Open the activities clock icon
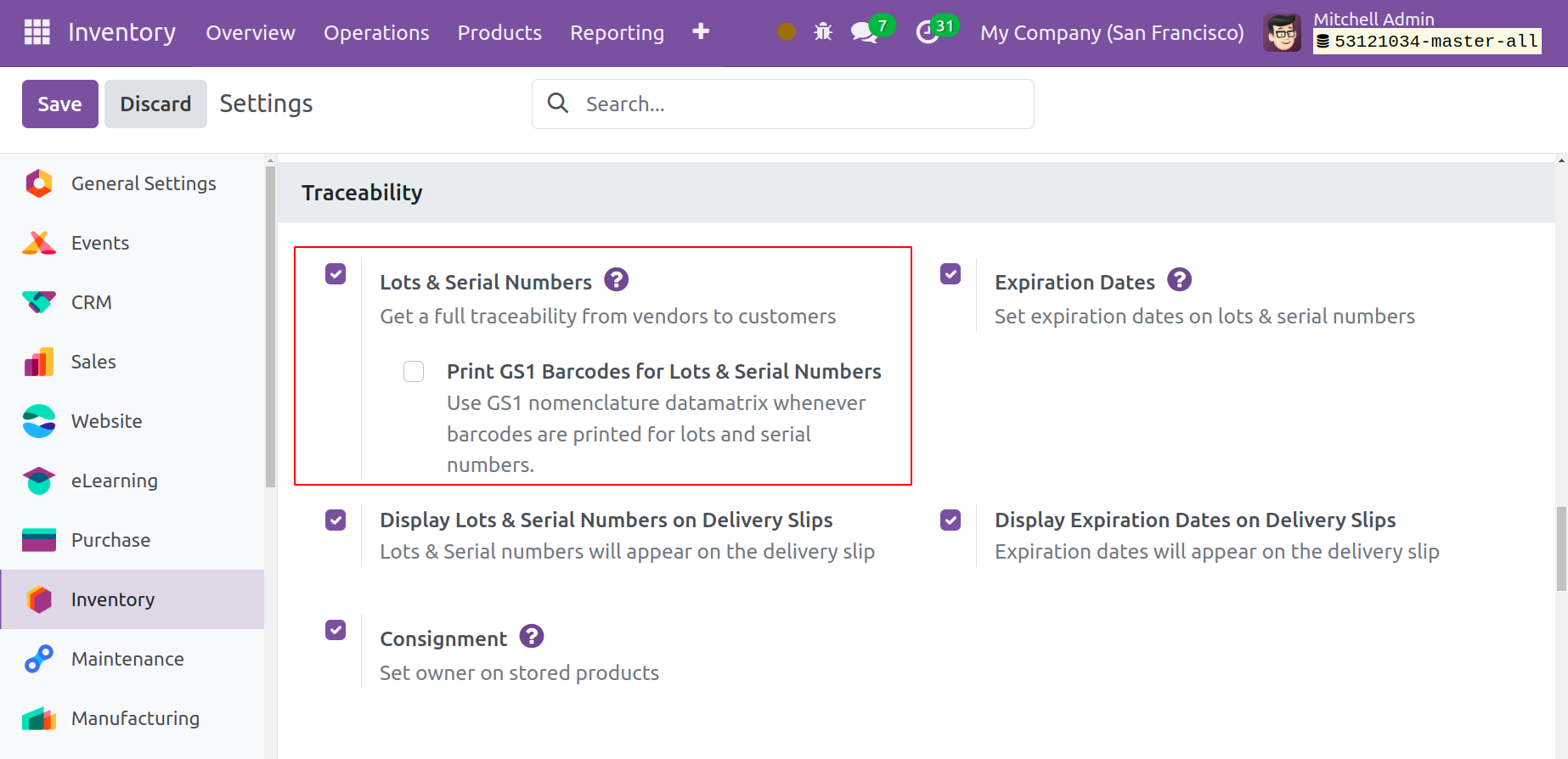This screenshot has height=759, width=1568. coord(928,32)
